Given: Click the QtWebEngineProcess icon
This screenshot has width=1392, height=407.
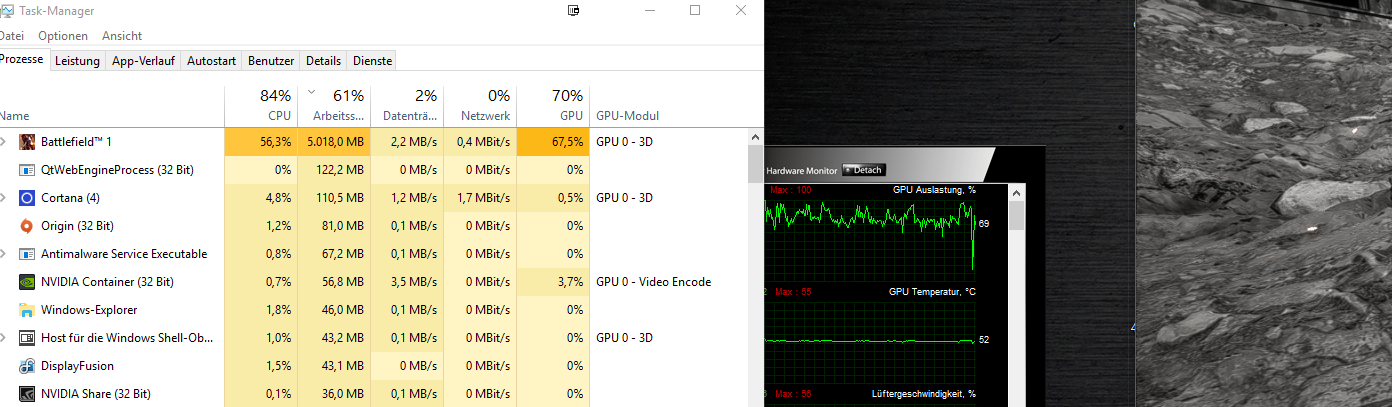Looking at the screenshot, I should pos(27,170).
